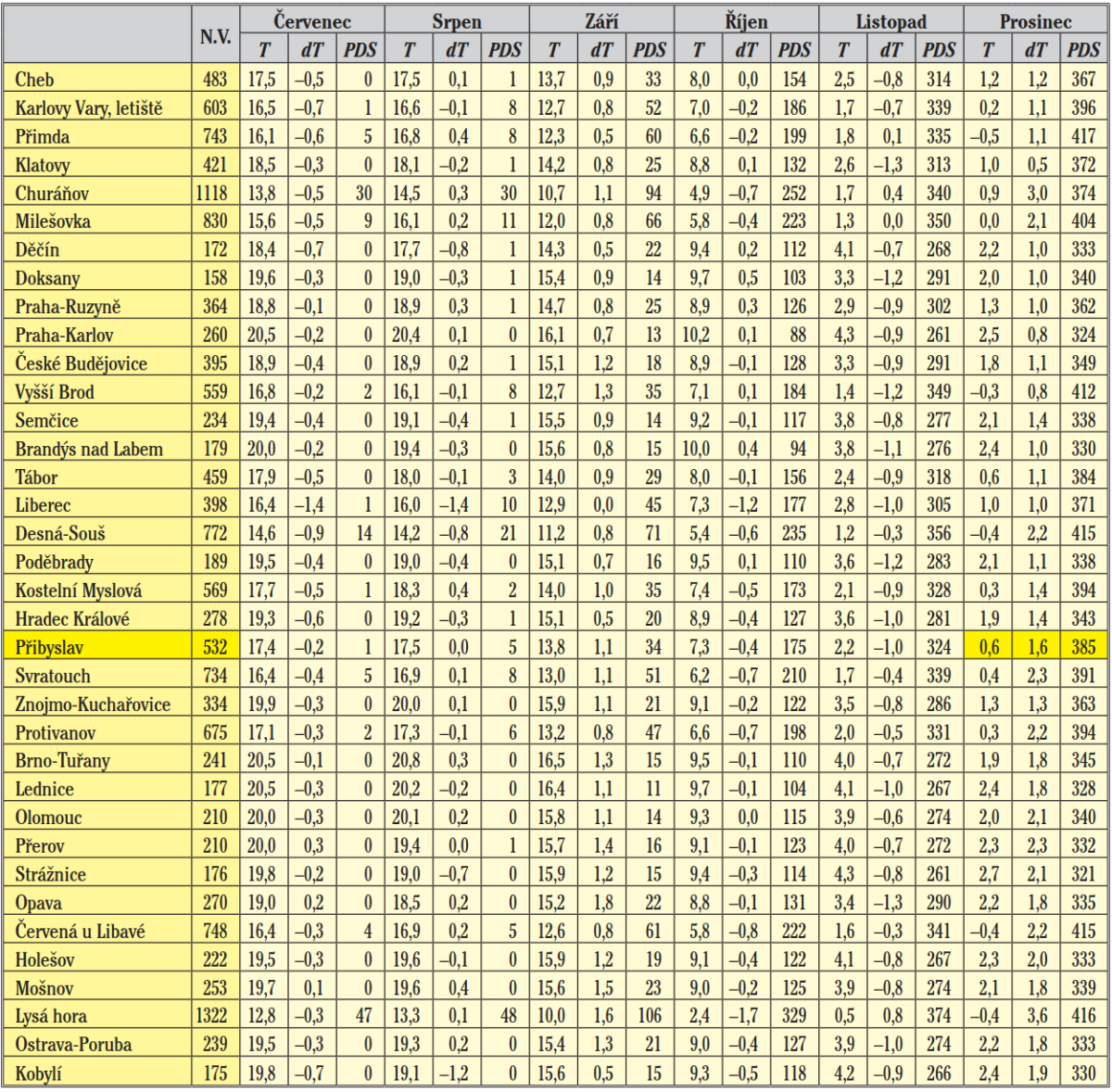Screen dimensions: 1112x1092
Task: Click the Brno-Tuřany station name
Action: pyautogui.click(x=62, y=761)
